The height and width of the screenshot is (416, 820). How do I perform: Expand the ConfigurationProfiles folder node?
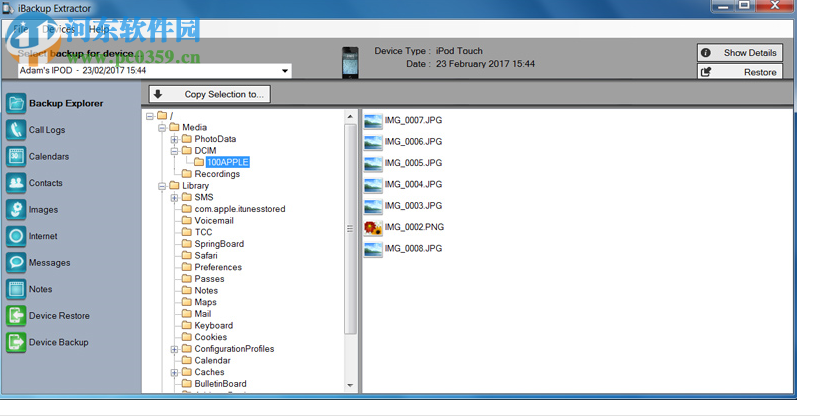[174, 349]
